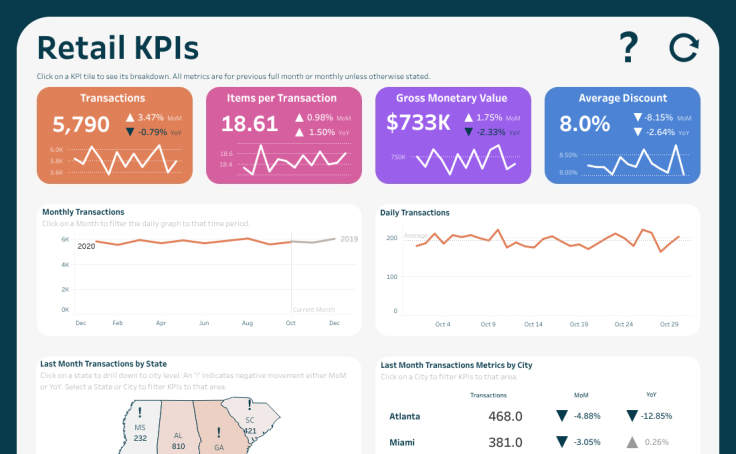
Task: Select Alabama (AL) state on the map
Action: pyautogui.click(x=178, y=432)
